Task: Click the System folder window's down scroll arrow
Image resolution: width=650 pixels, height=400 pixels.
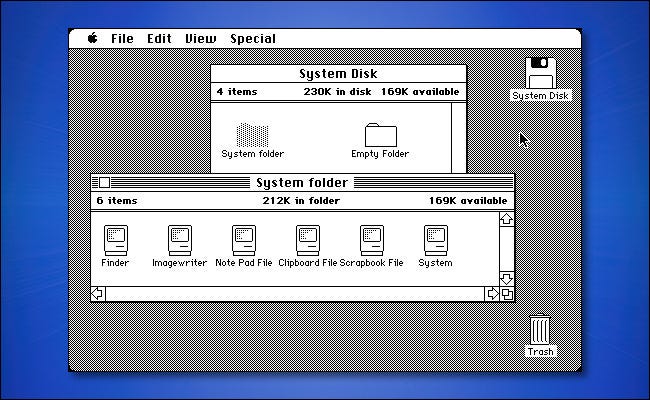Action: 505,279
